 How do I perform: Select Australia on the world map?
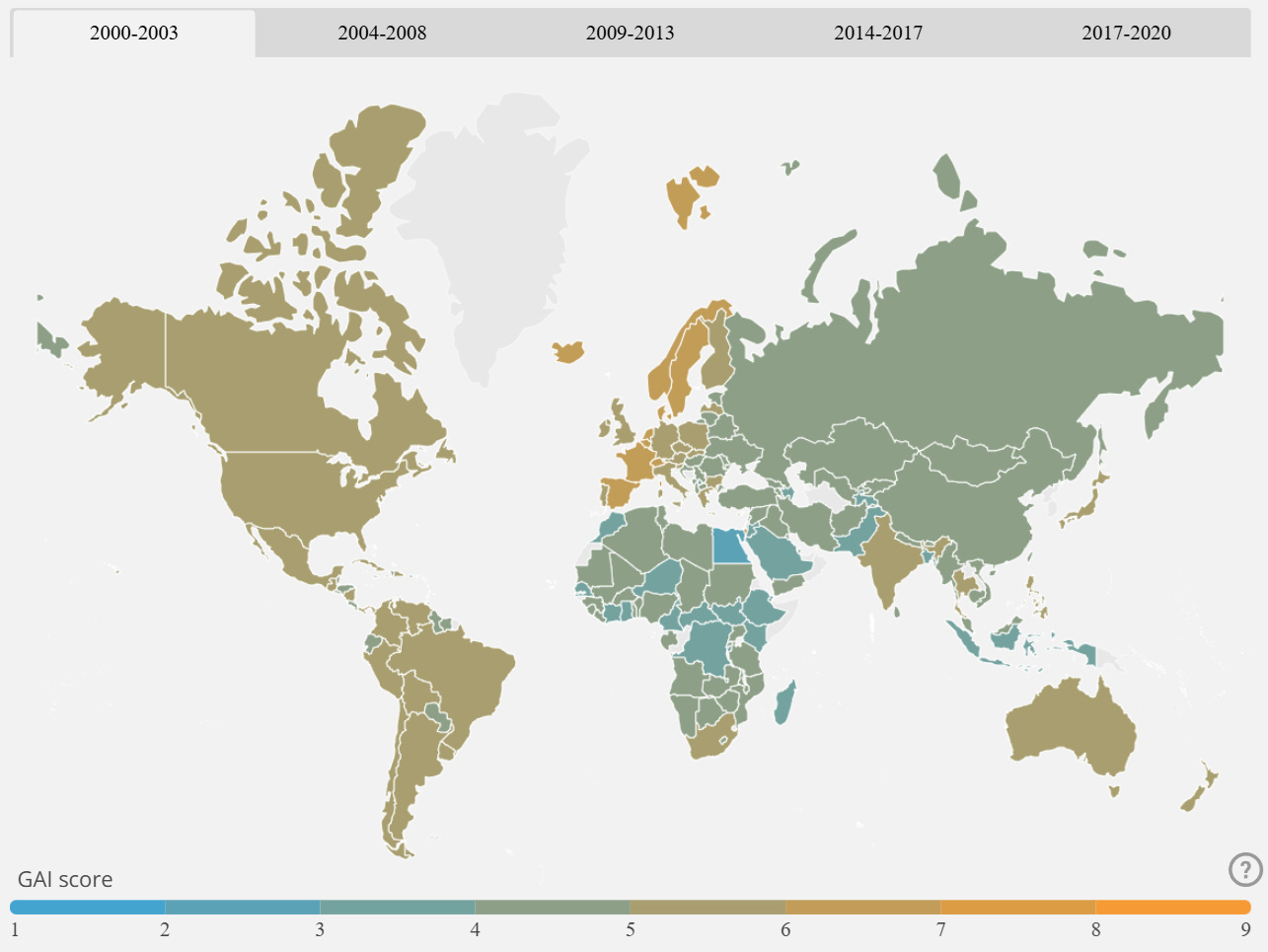point(1071,730)
